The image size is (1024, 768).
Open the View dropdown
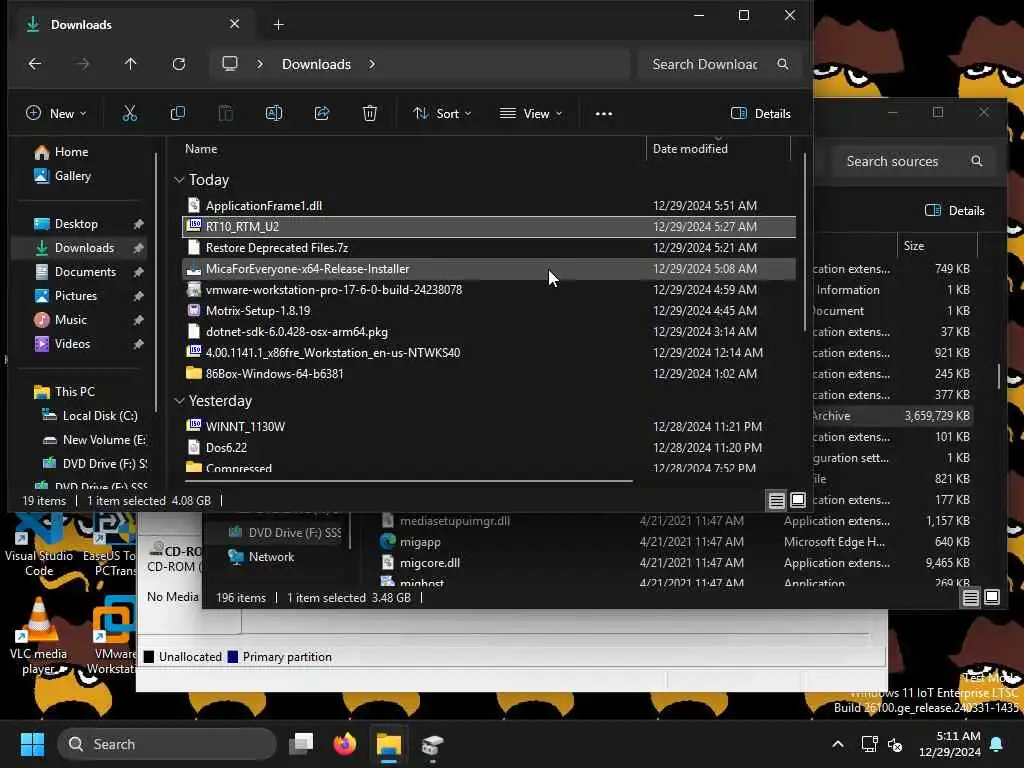(531, 114)
